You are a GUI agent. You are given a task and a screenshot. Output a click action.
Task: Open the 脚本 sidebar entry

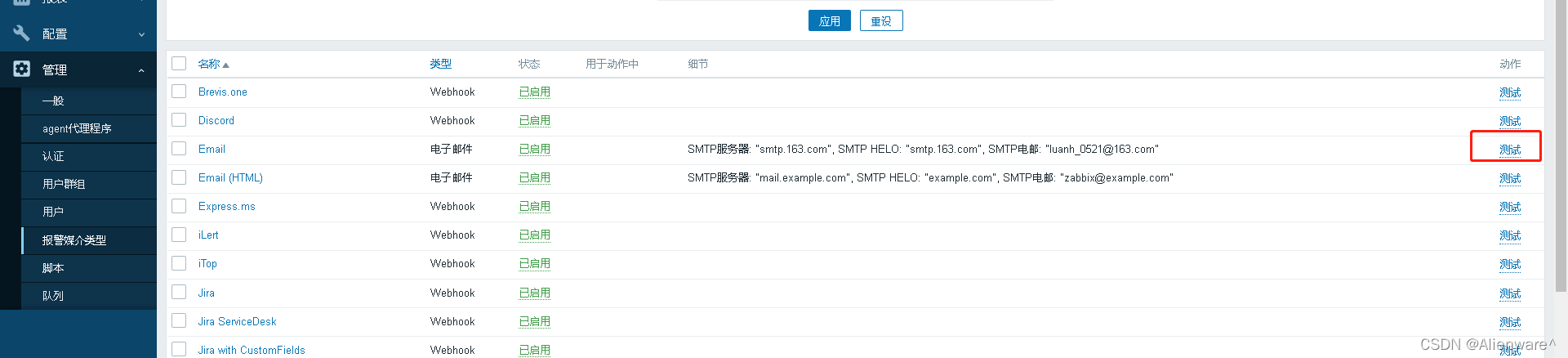(53, 268)
